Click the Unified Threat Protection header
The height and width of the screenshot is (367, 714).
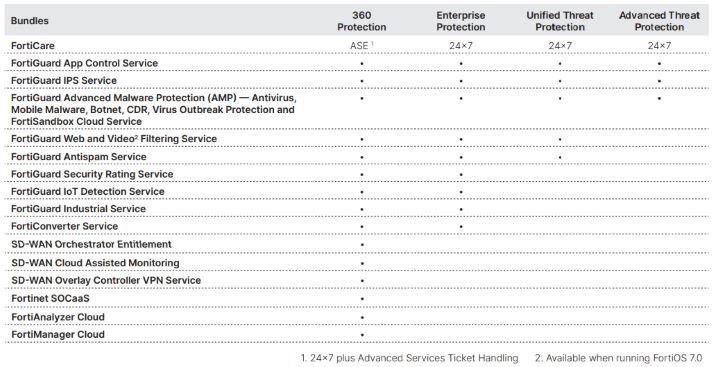coord(560,21)
